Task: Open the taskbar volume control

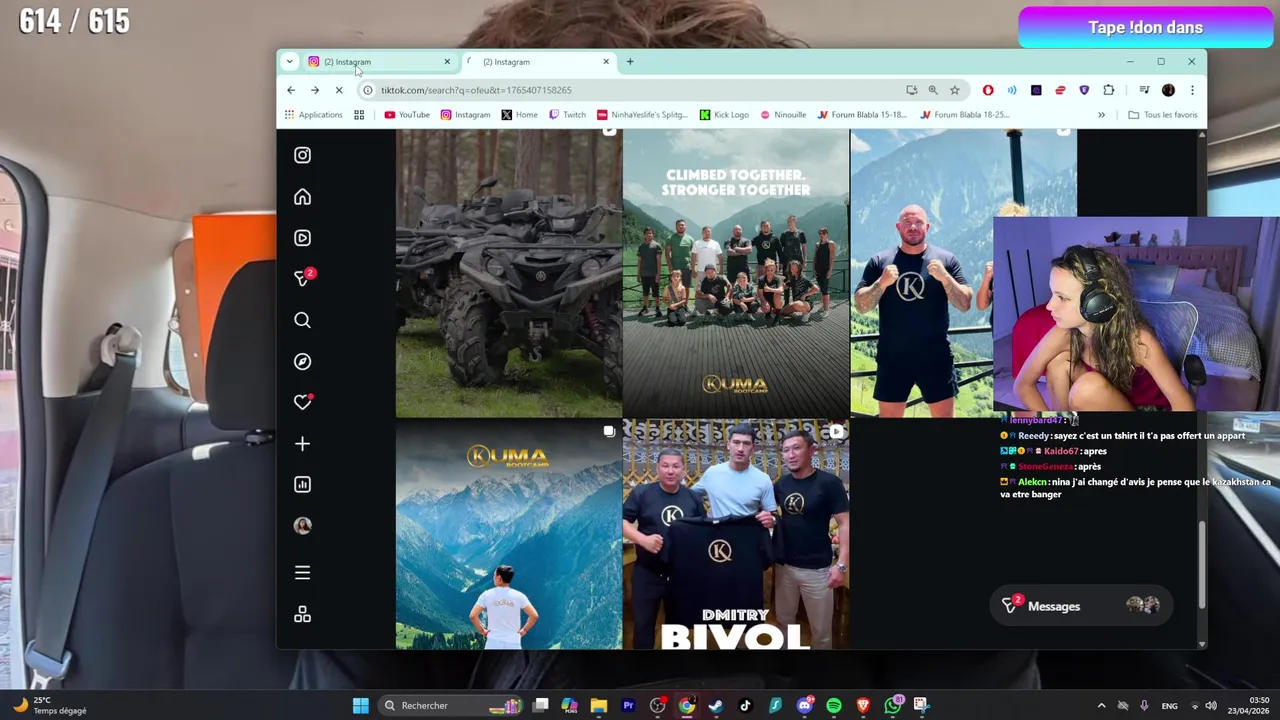Action: point(1210,706)
